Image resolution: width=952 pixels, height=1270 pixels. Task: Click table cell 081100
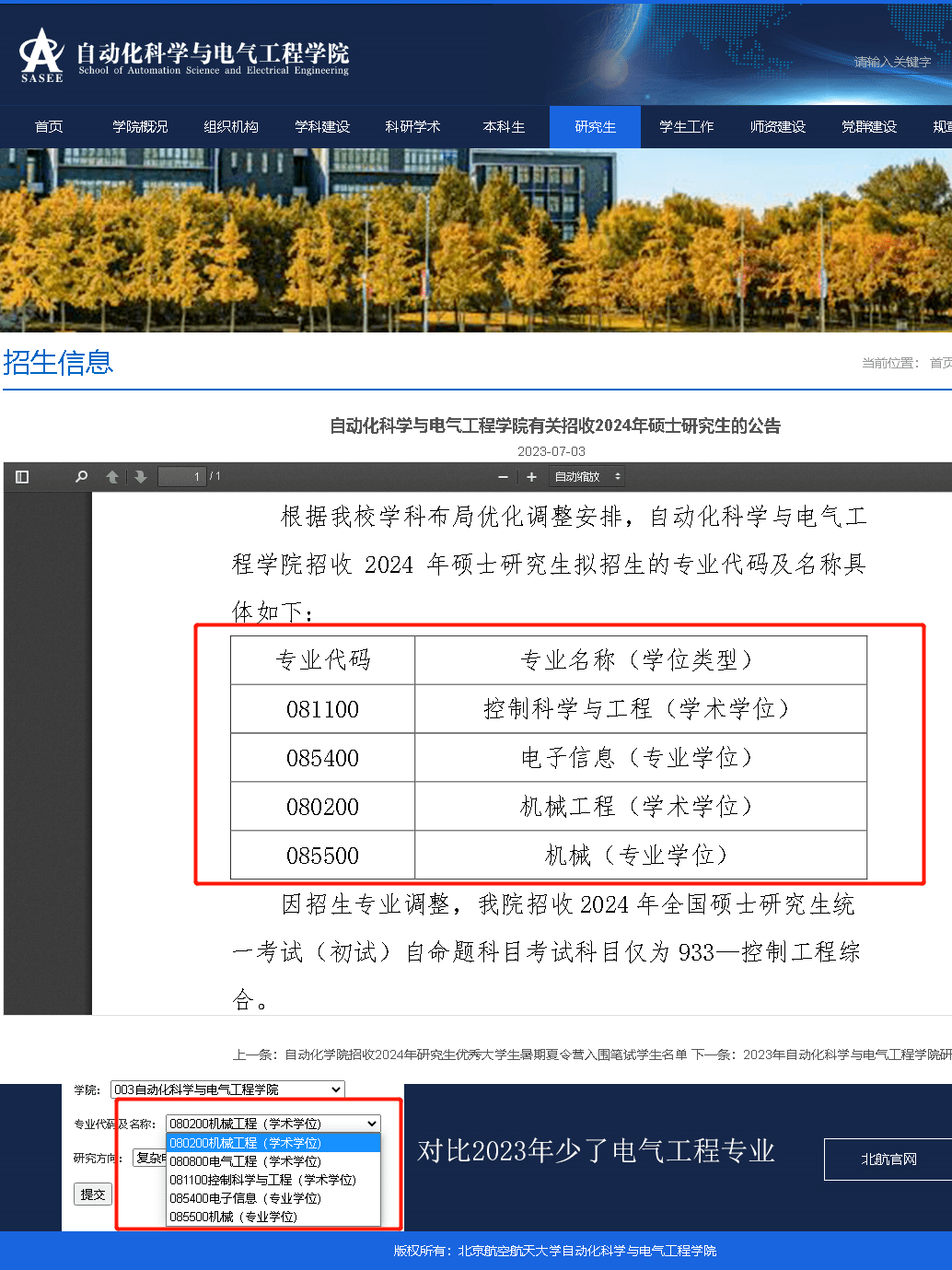(322, 709)
